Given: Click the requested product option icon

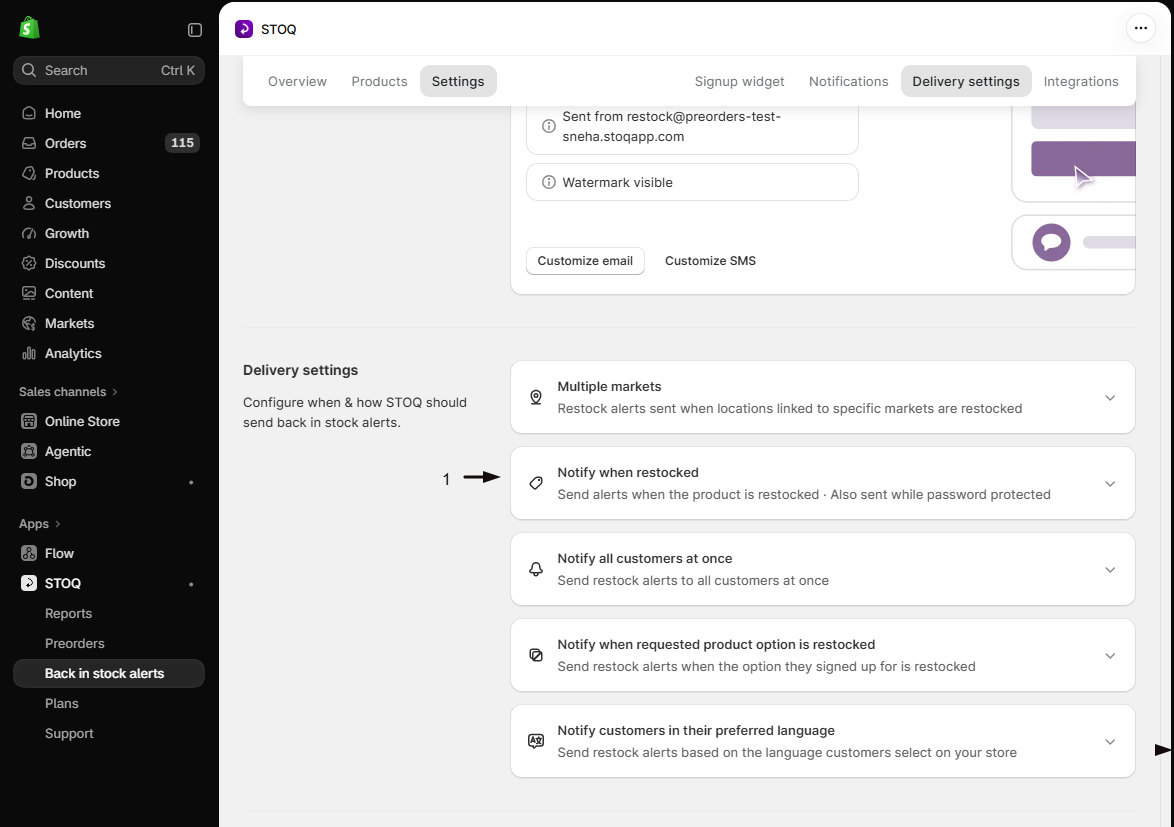Looking at the screenshot, I should coord(536,656).
